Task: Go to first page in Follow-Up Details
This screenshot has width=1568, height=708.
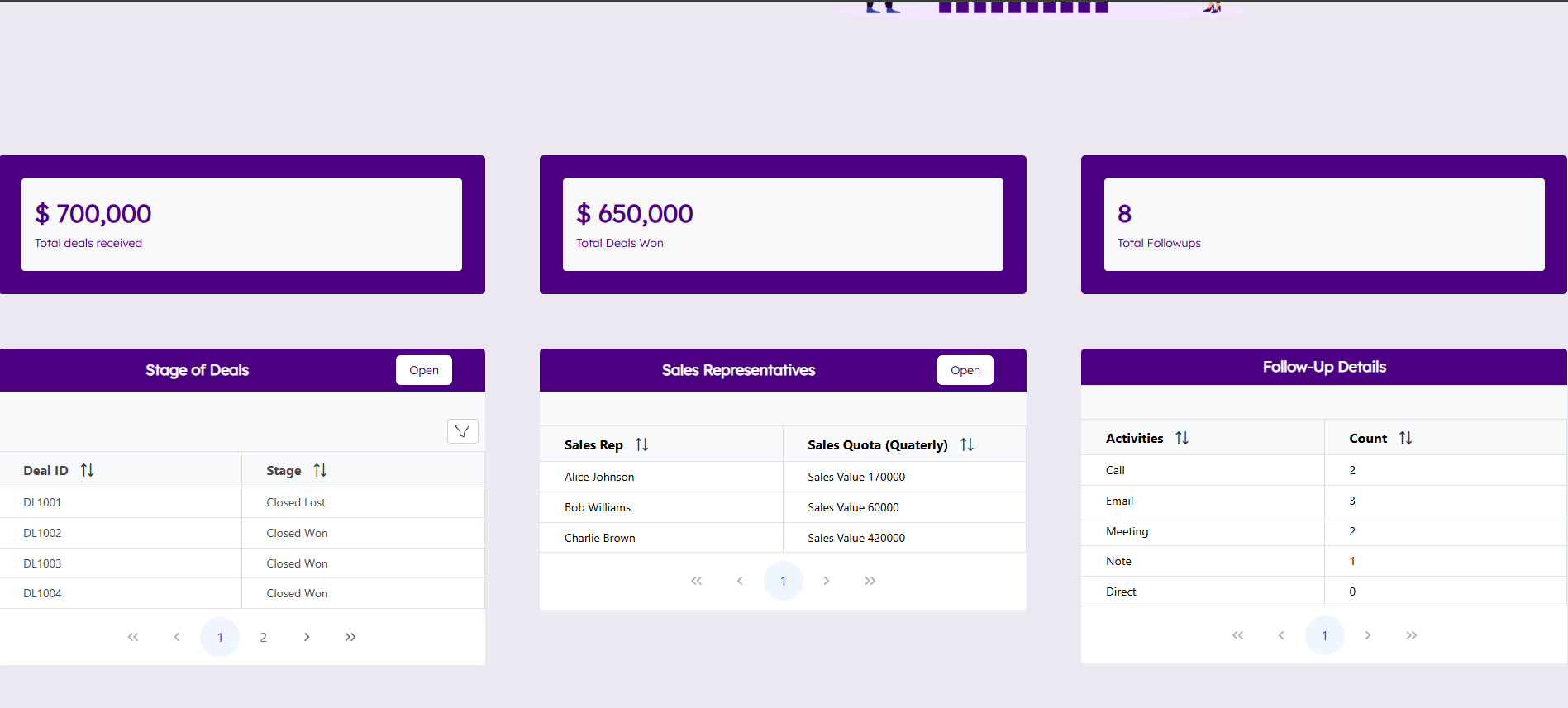Action: [1237, 635]
